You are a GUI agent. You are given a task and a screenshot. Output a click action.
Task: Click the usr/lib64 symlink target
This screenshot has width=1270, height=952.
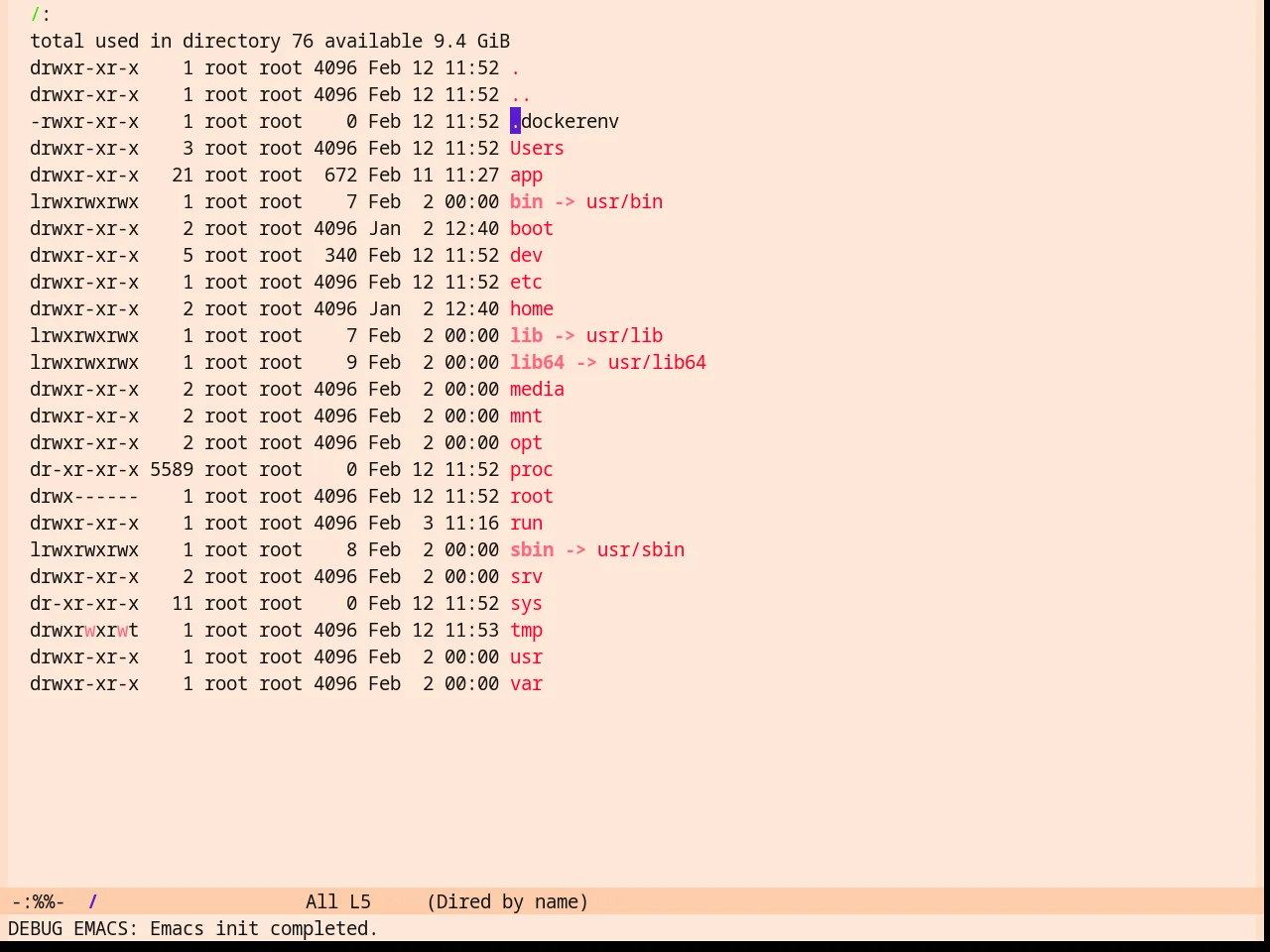tap(657, 363)
